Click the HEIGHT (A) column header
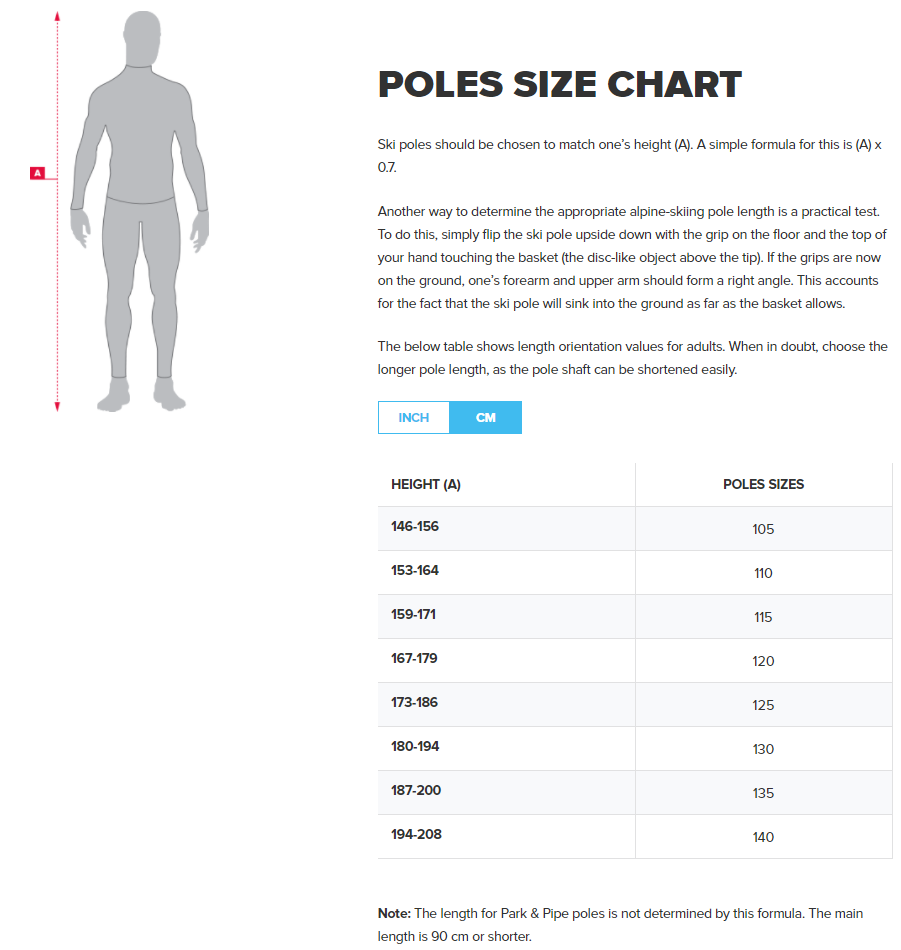Screen dimensions: 901x950 tap(426, 484)
